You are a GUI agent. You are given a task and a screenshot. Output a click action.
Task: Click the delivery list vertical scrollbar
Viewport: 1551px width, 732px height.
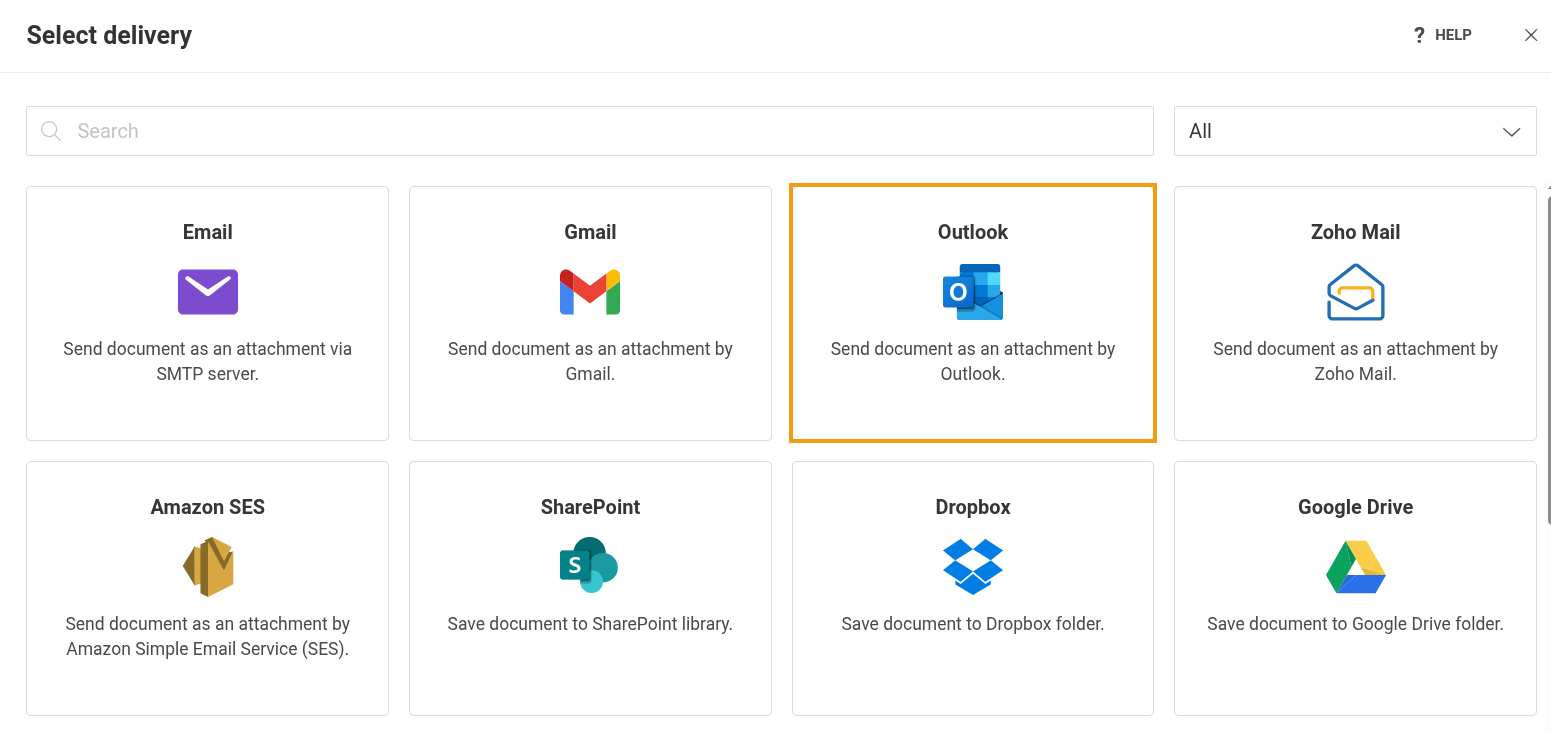point(1548,360)
